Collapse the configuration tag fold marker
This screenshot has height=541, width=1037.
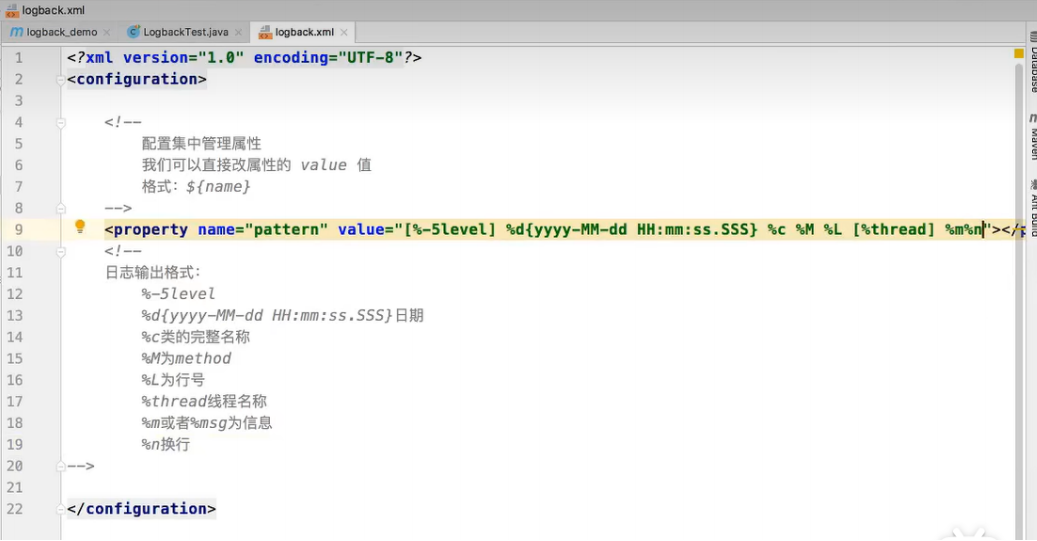click(x=61, y=79)
